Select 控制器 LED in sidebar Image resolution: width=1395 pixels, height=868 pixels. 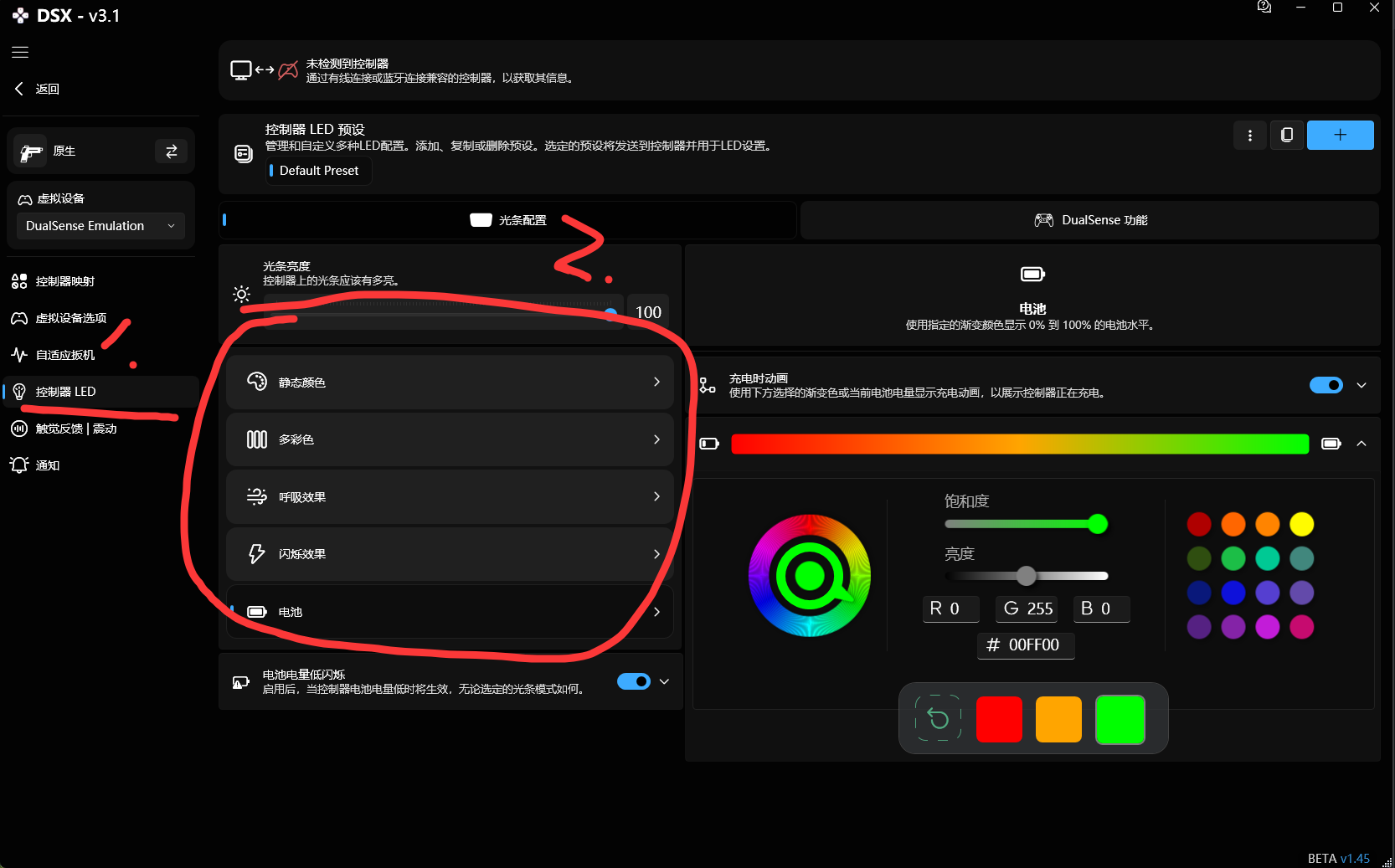click(100, 392)
